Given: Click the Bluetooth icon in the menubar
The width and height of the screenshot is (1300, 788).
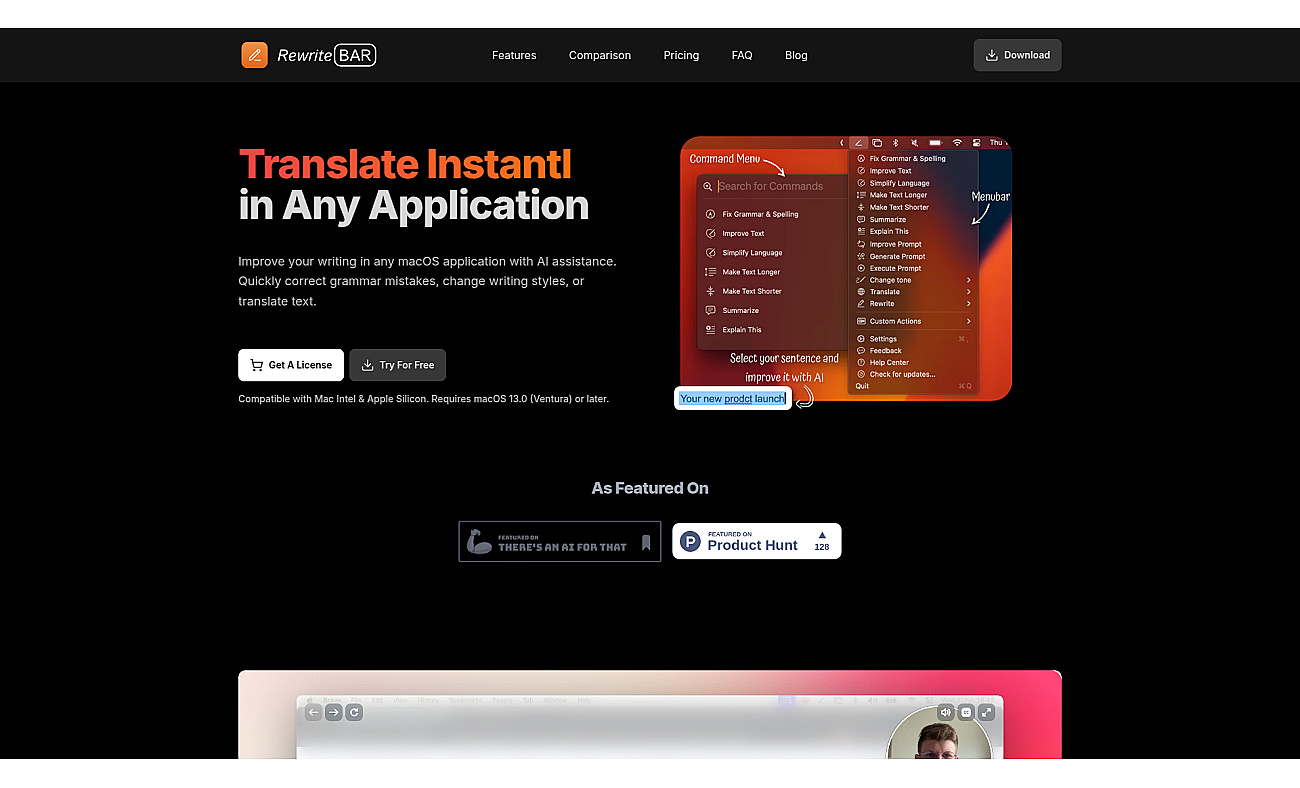Looking at the screenshot, I should coord(896,143).
